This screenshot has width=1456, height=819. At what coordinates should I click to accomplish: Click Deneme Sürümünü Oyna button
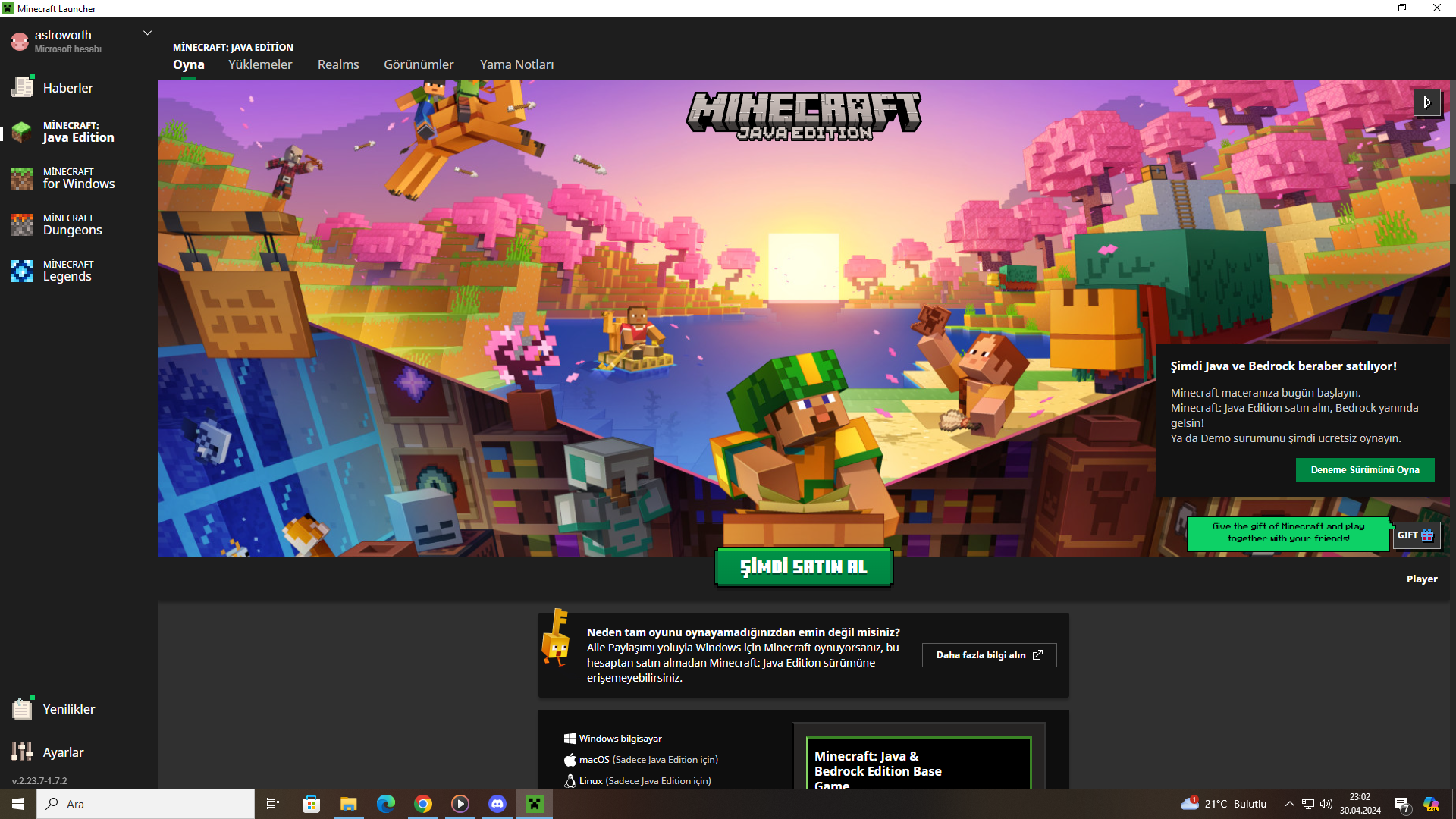pos(1364,470)
